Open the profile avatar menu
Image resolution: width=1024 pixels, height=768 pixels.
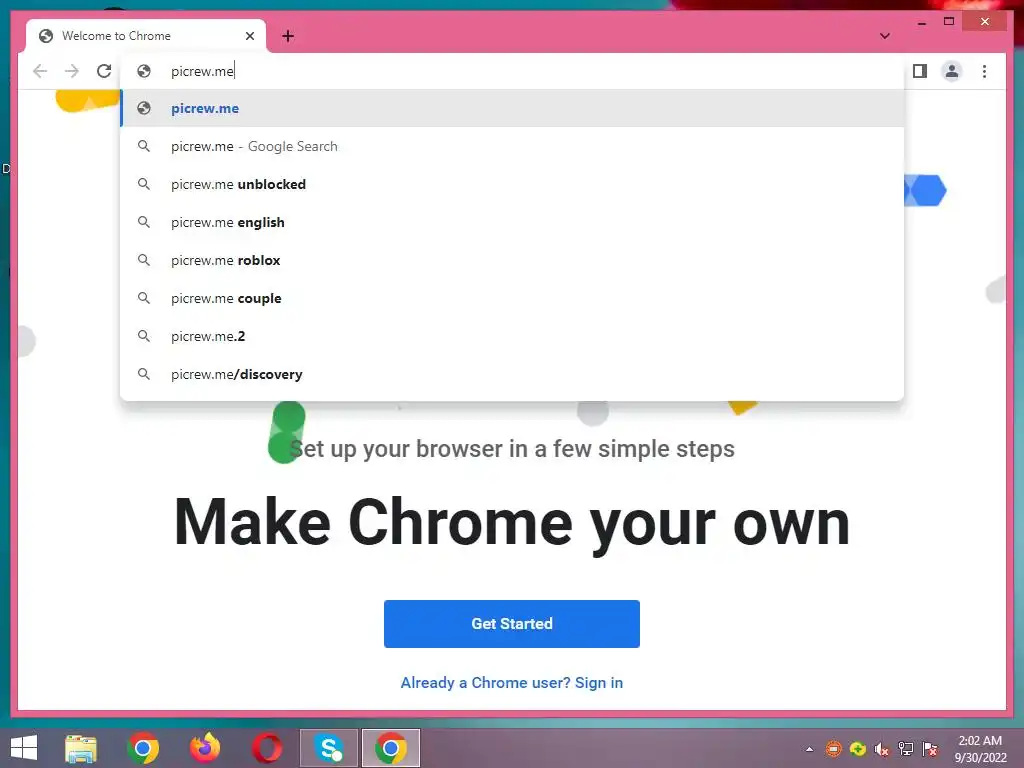[x=952, y=71]
